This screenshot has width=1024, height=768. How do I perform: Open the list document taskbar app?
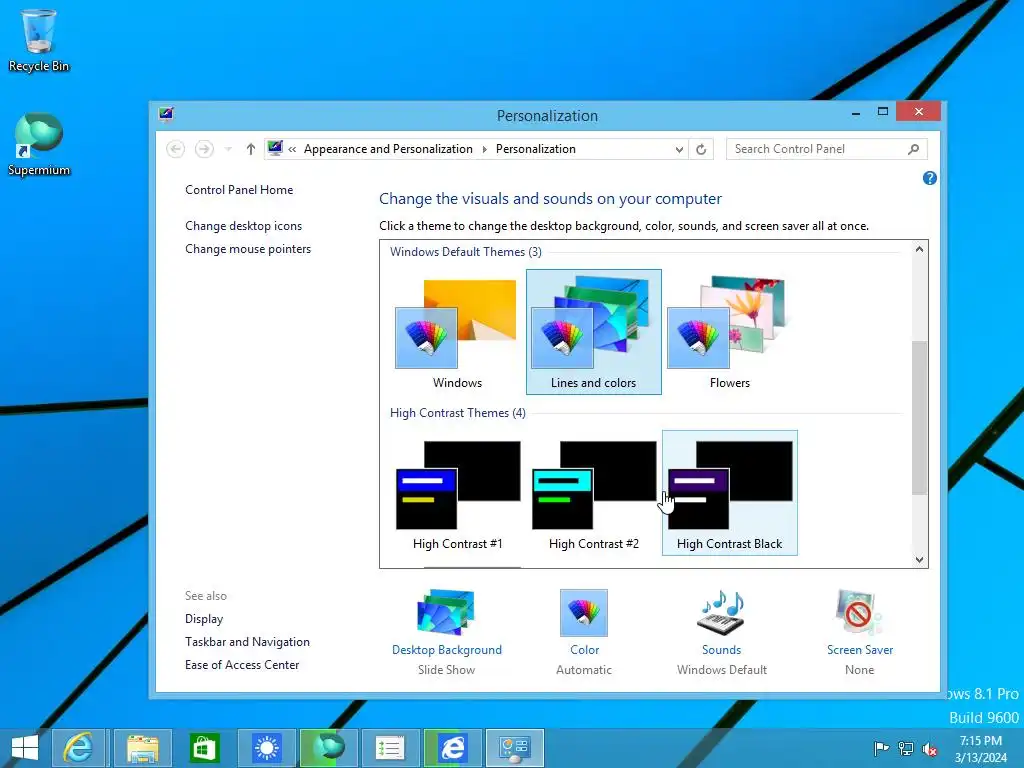pyautogui.click(x=391, y=748)
